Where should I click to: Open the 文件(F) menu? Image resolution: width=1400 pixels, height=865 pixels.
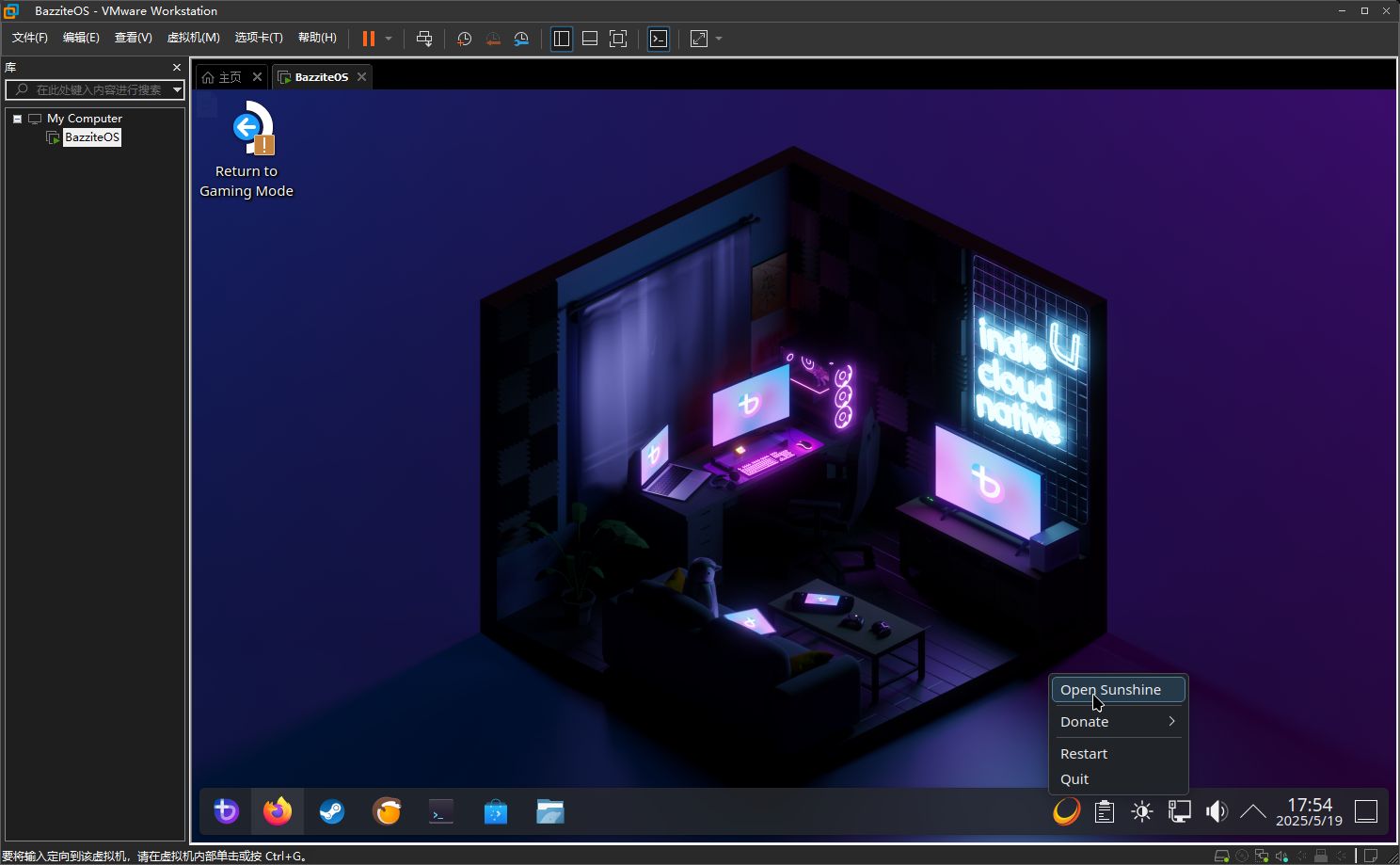(30, 38)
